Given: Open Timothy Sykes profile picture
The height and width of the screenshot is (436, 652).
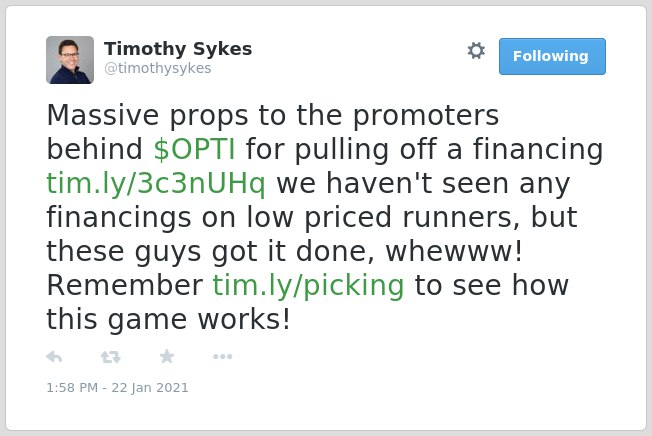Looking at the screenshot, I should point(70,60).
